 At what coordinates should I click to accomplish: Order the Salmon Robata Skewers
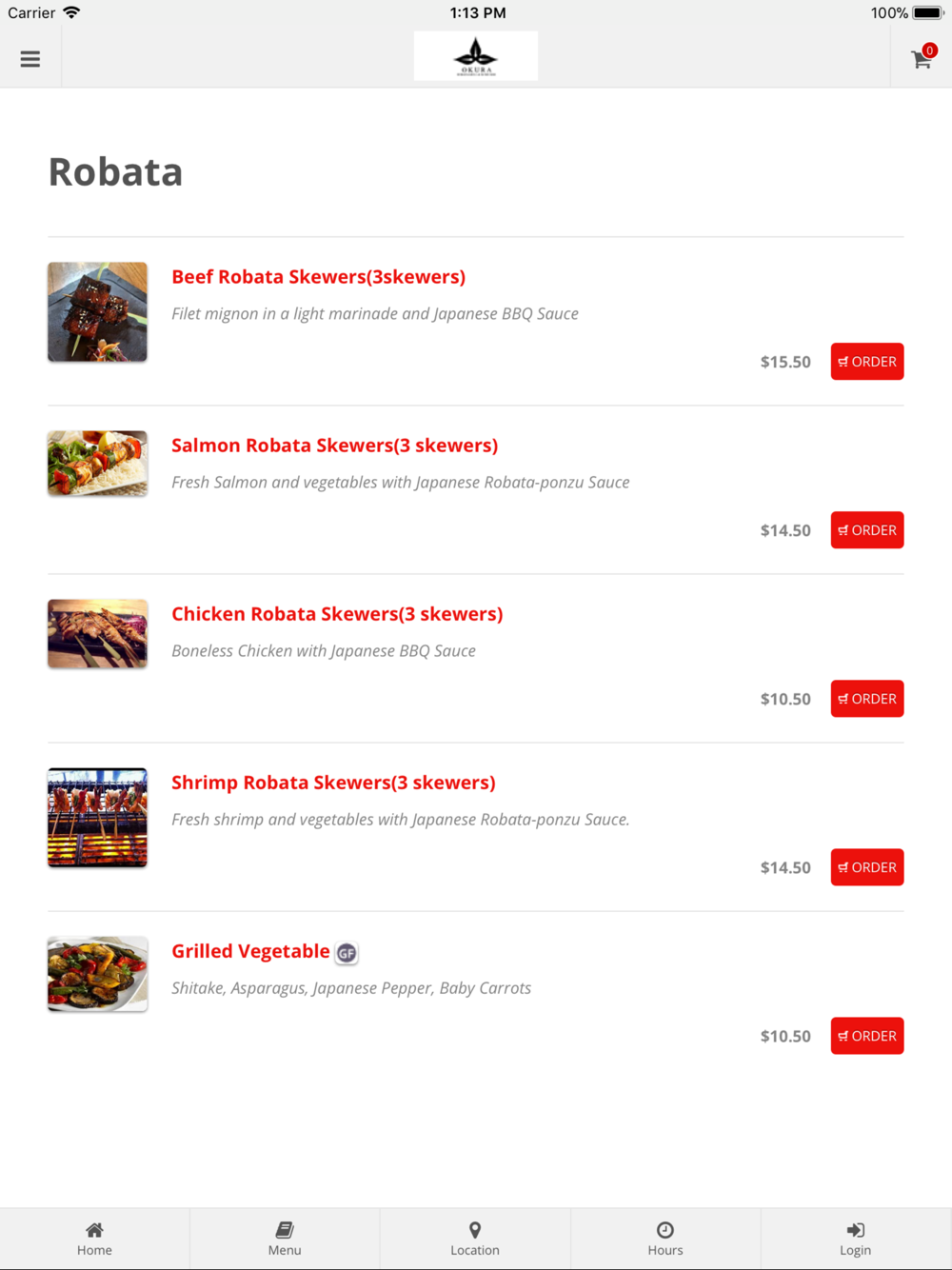[867, 530]
